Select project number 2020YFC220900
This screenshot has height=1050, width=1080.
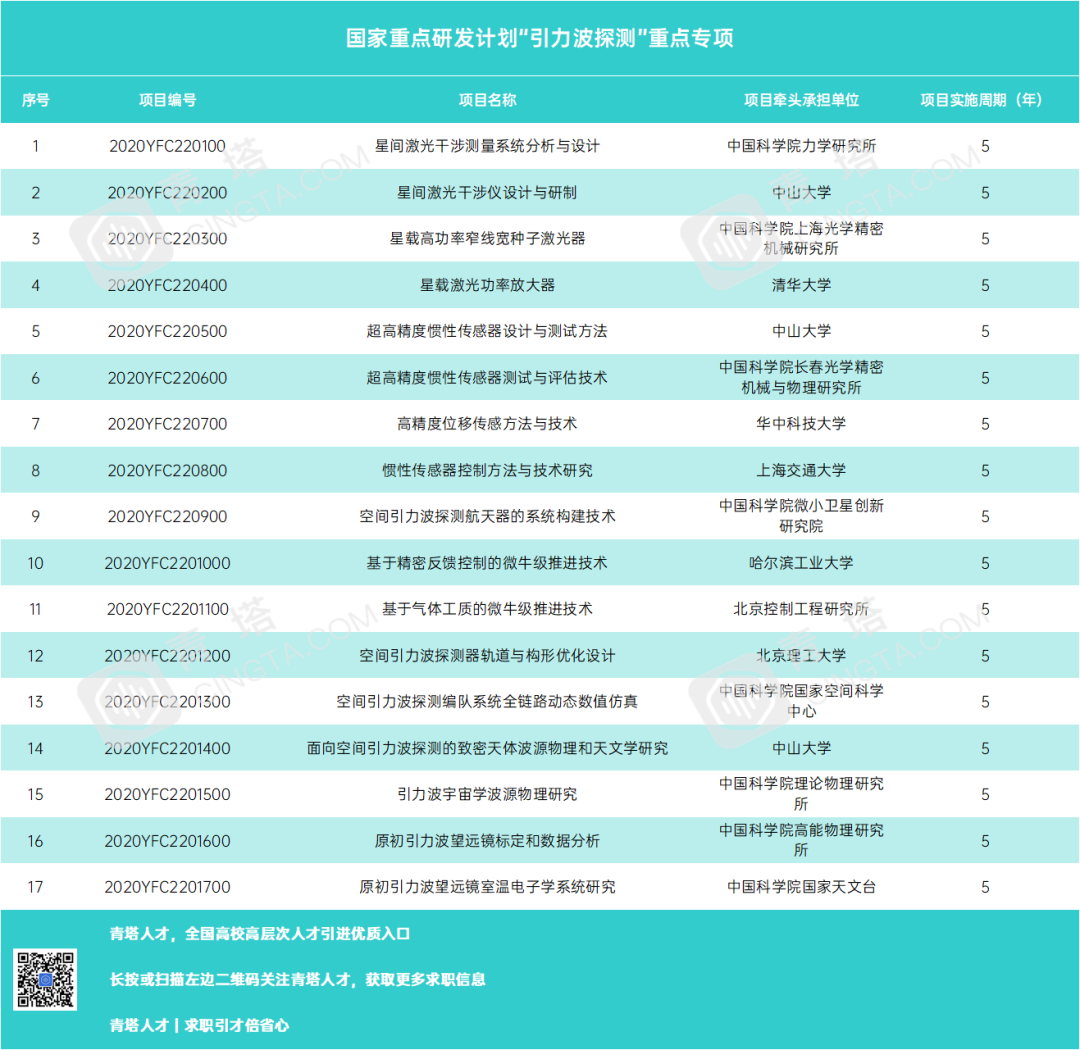click(167, 517)
